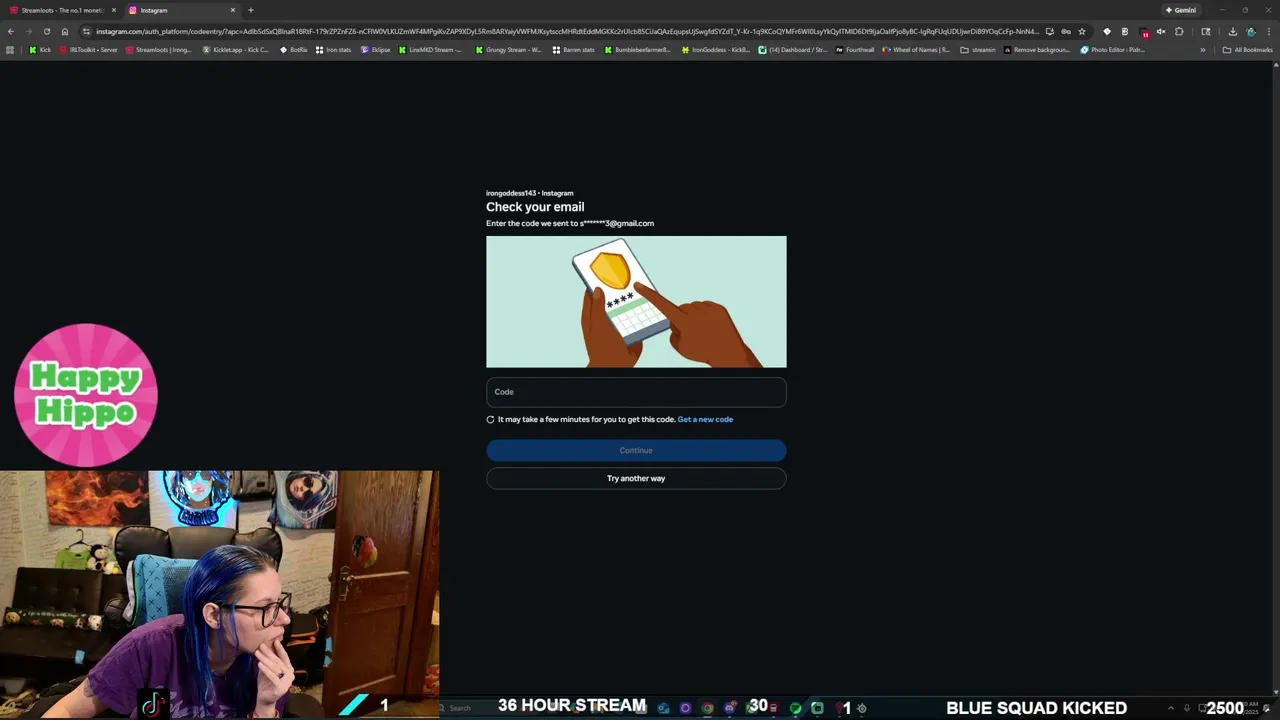Open the Bumblebeefarmer8 bookmark

click(637, 49)
